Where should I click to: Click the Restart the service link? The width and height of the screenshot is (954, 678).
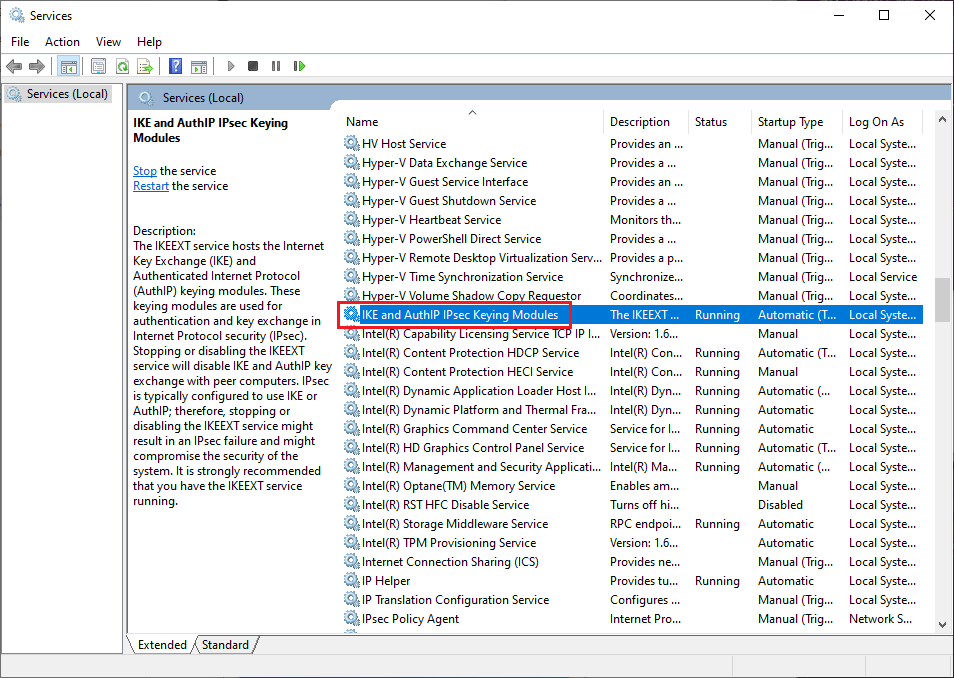tap(151, 186)
